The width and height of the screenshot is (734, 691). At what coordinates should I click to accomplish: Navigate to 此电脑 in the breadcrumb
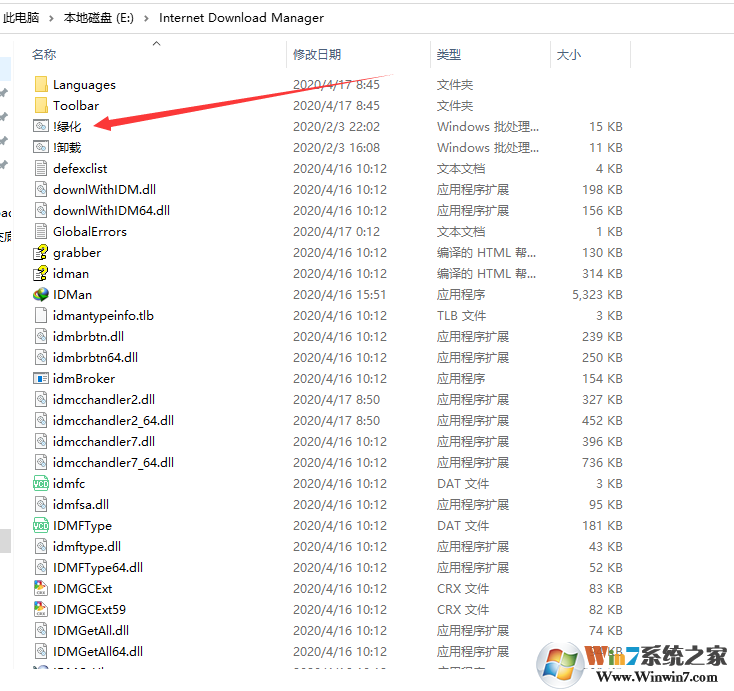[x=21, y=18]
